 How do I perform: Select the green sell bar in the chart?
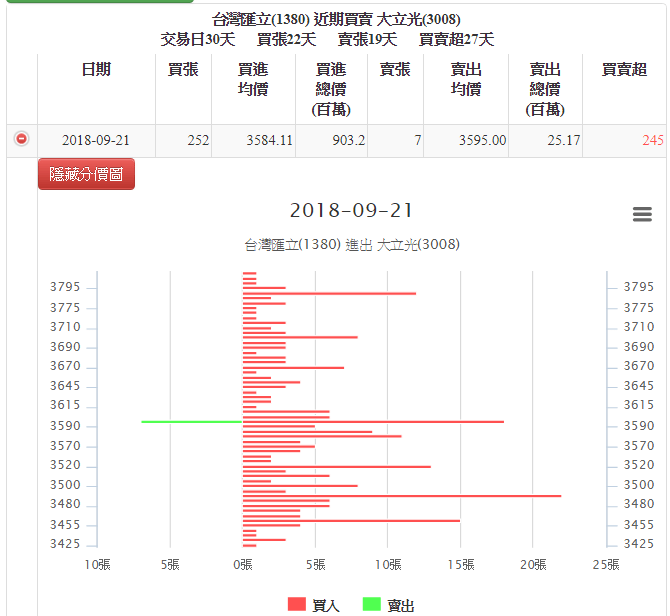(x=192, y=421)
